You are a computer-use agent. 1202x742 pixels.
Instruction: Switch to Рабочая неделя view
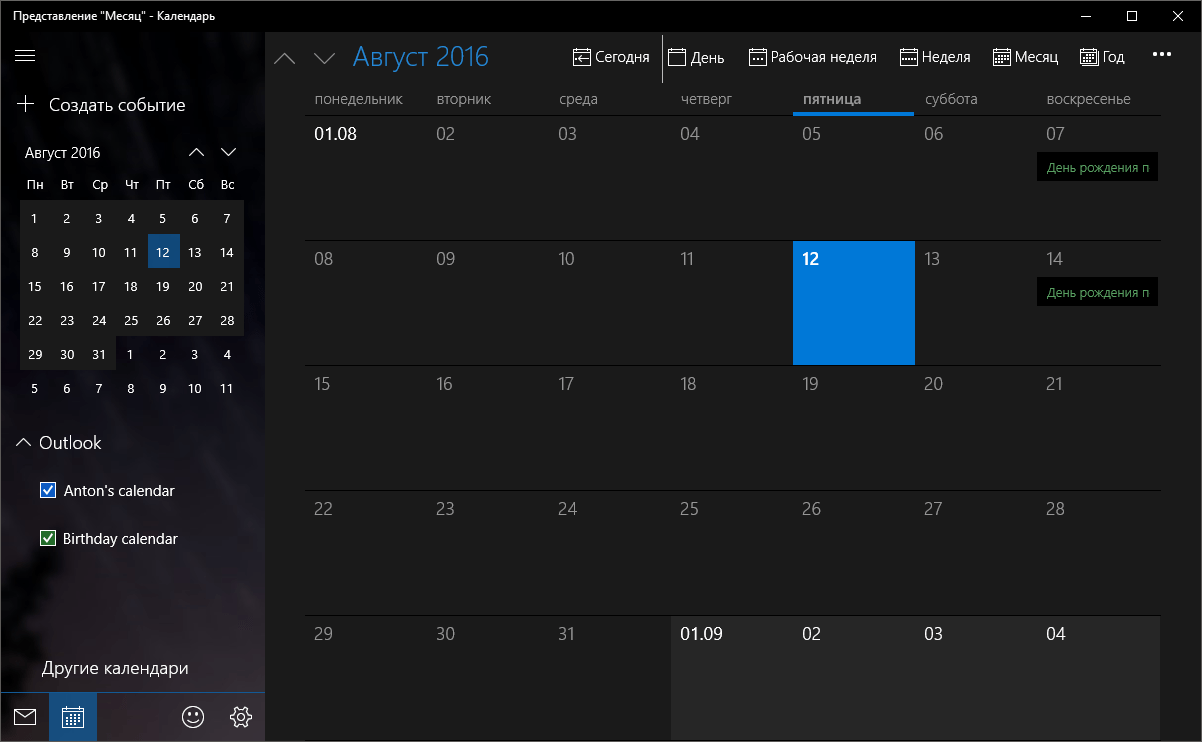[x=812, y=57]
